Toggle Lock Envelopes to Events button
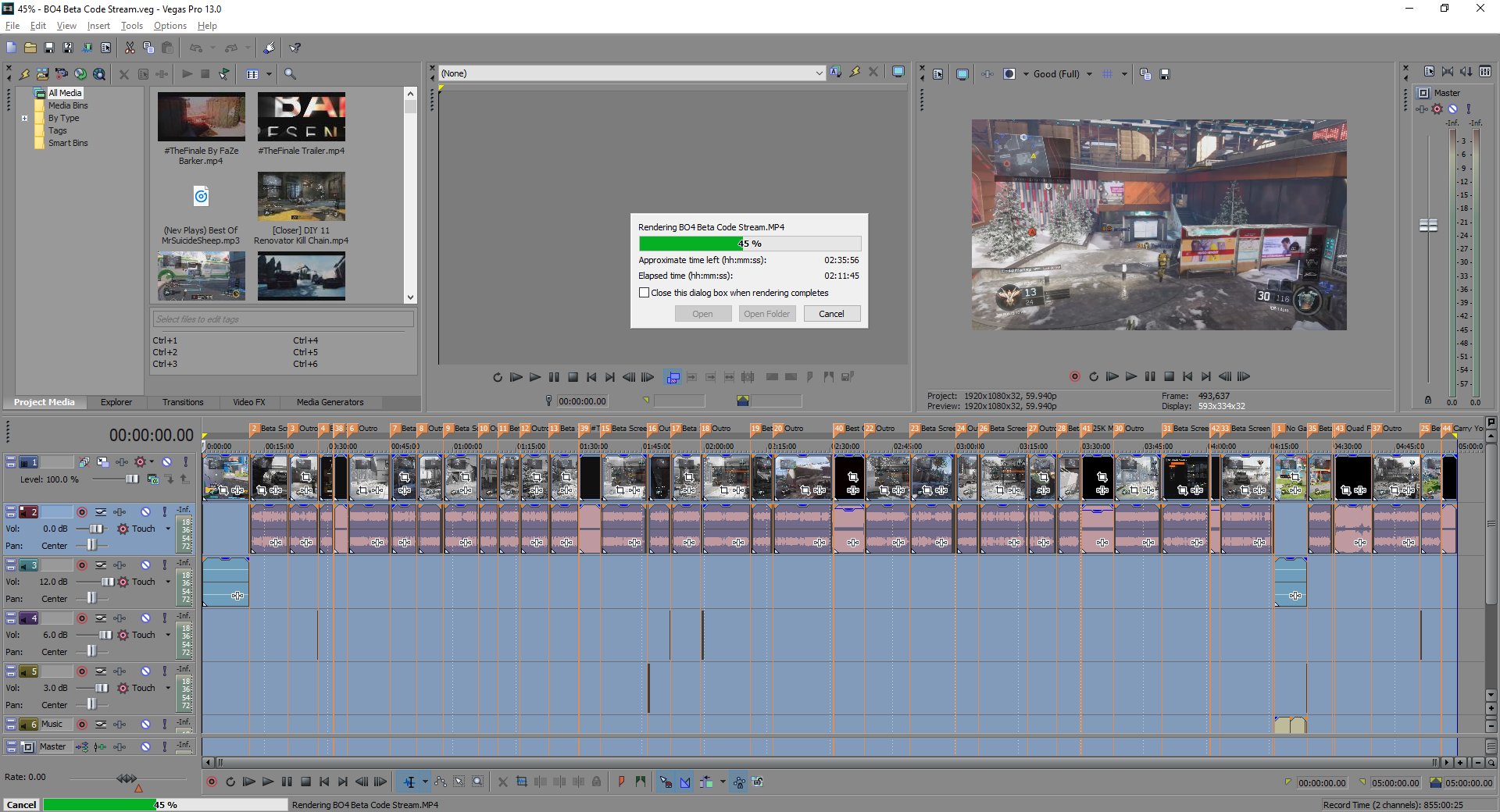Screen dimensions: 1500x812 click(x=739, y=782)
